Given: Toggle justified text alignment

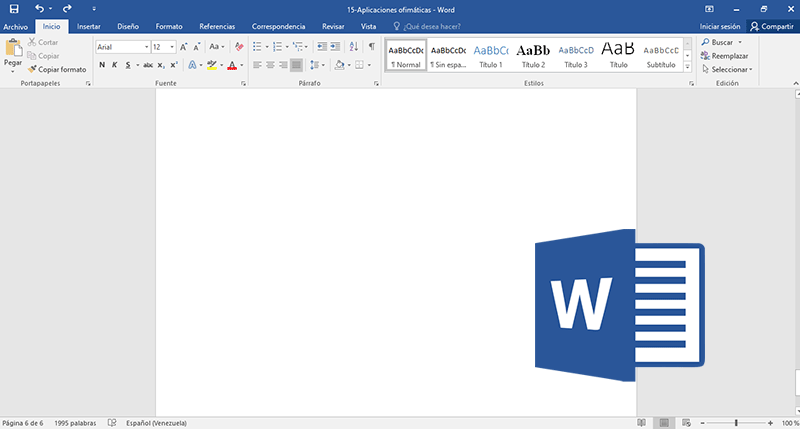Looking at the screenshot, I should (x=296, y=65).
